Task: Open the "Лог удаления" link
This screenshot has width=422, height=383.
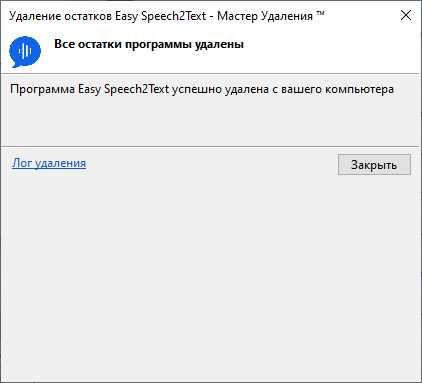Action: click(x=49, y=163)
